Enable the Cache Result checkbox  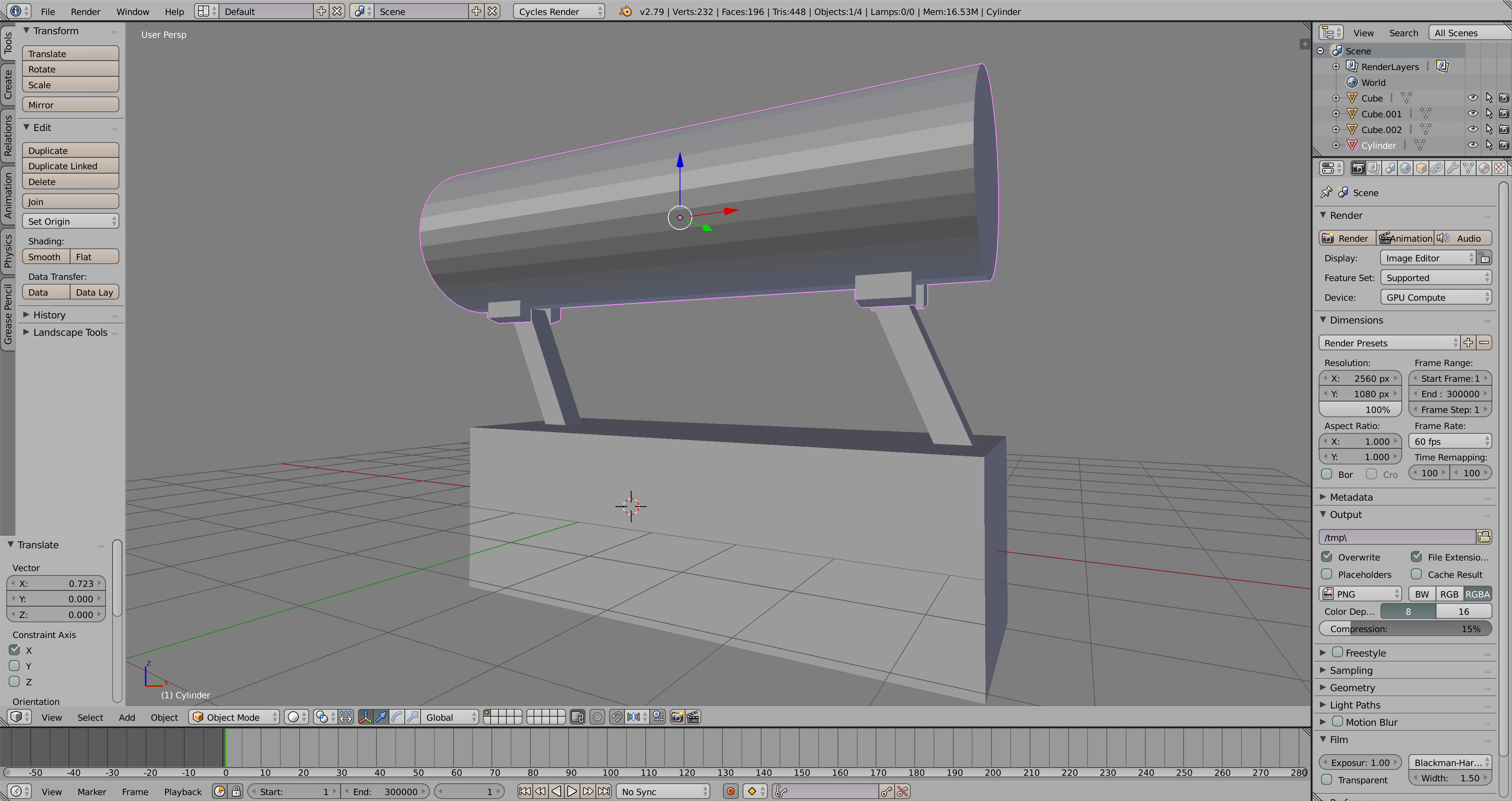click(x=1416, y=574)
